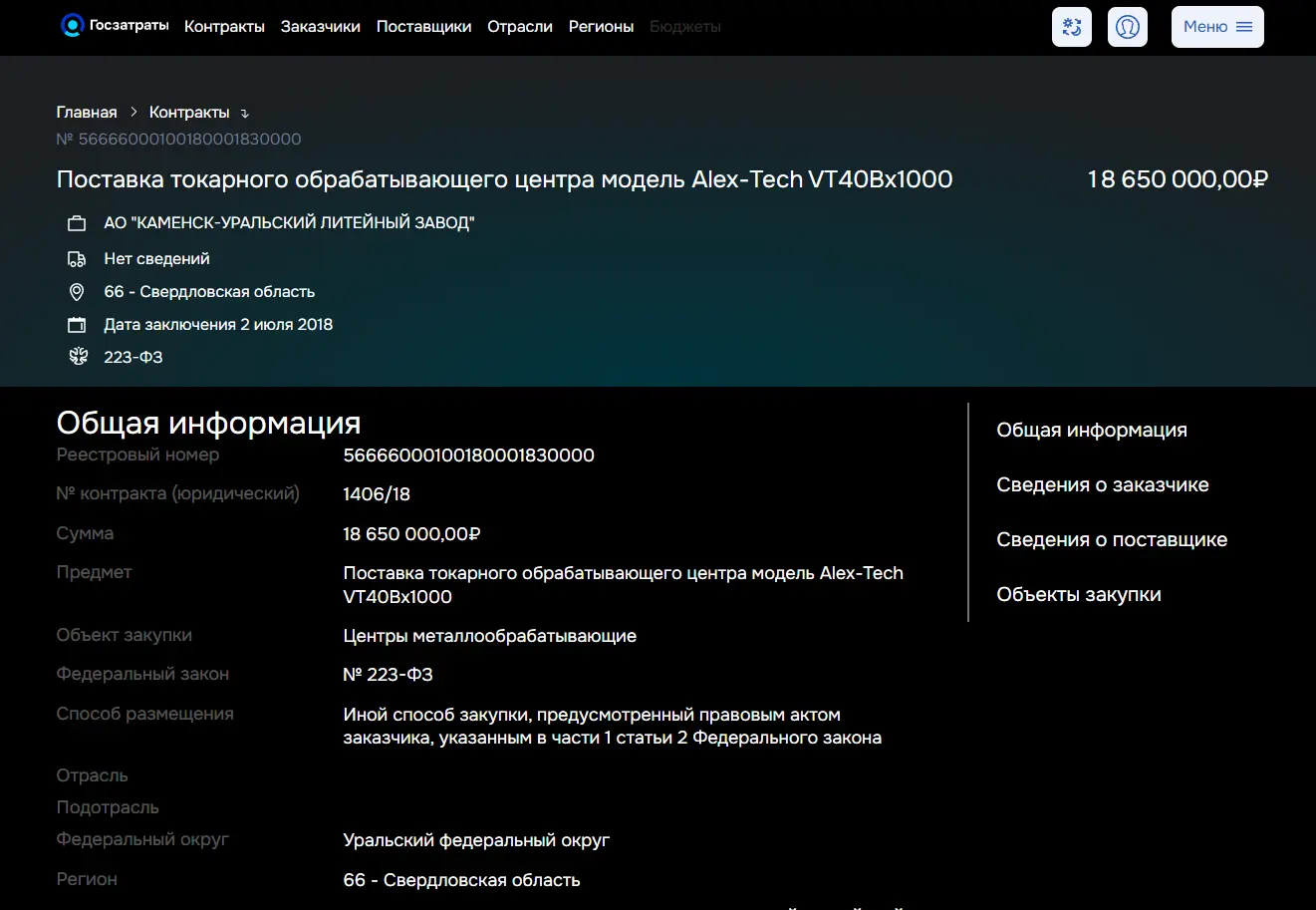Open Поставщики in the top navigation

point(424,27)
